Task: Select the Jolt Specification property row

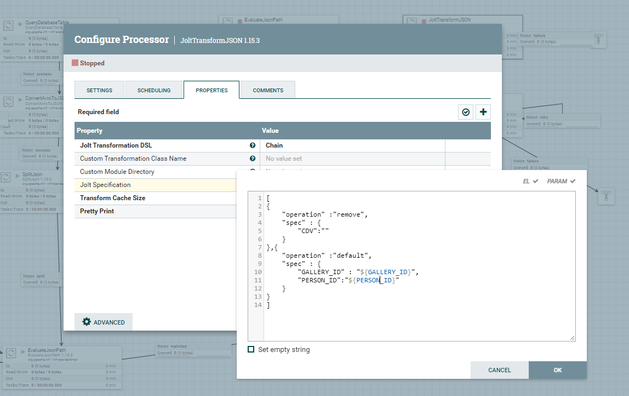Action: [x=156, y=185]
